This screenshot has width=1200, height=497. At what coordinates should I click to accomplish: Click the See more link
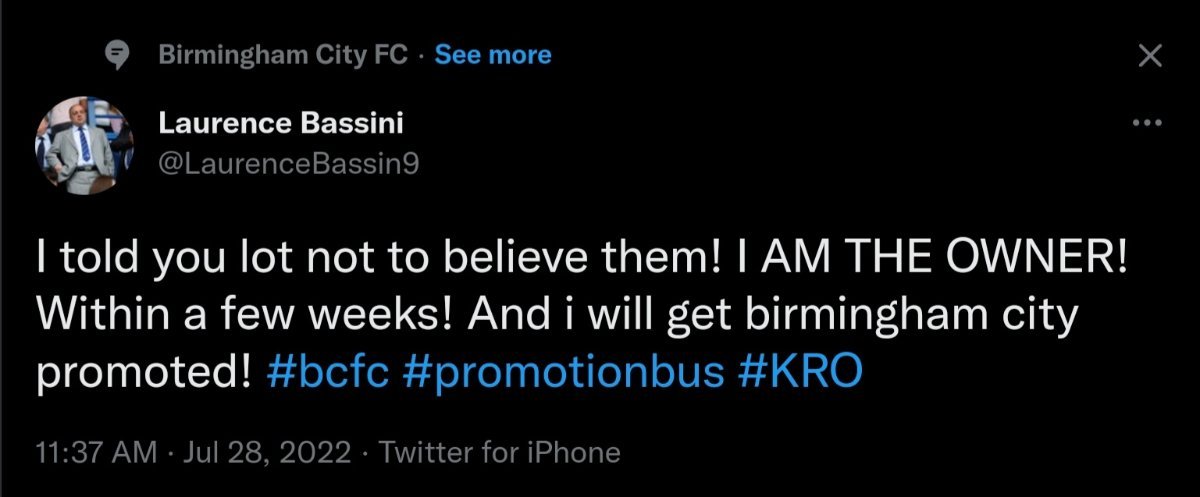pos(492,56)
